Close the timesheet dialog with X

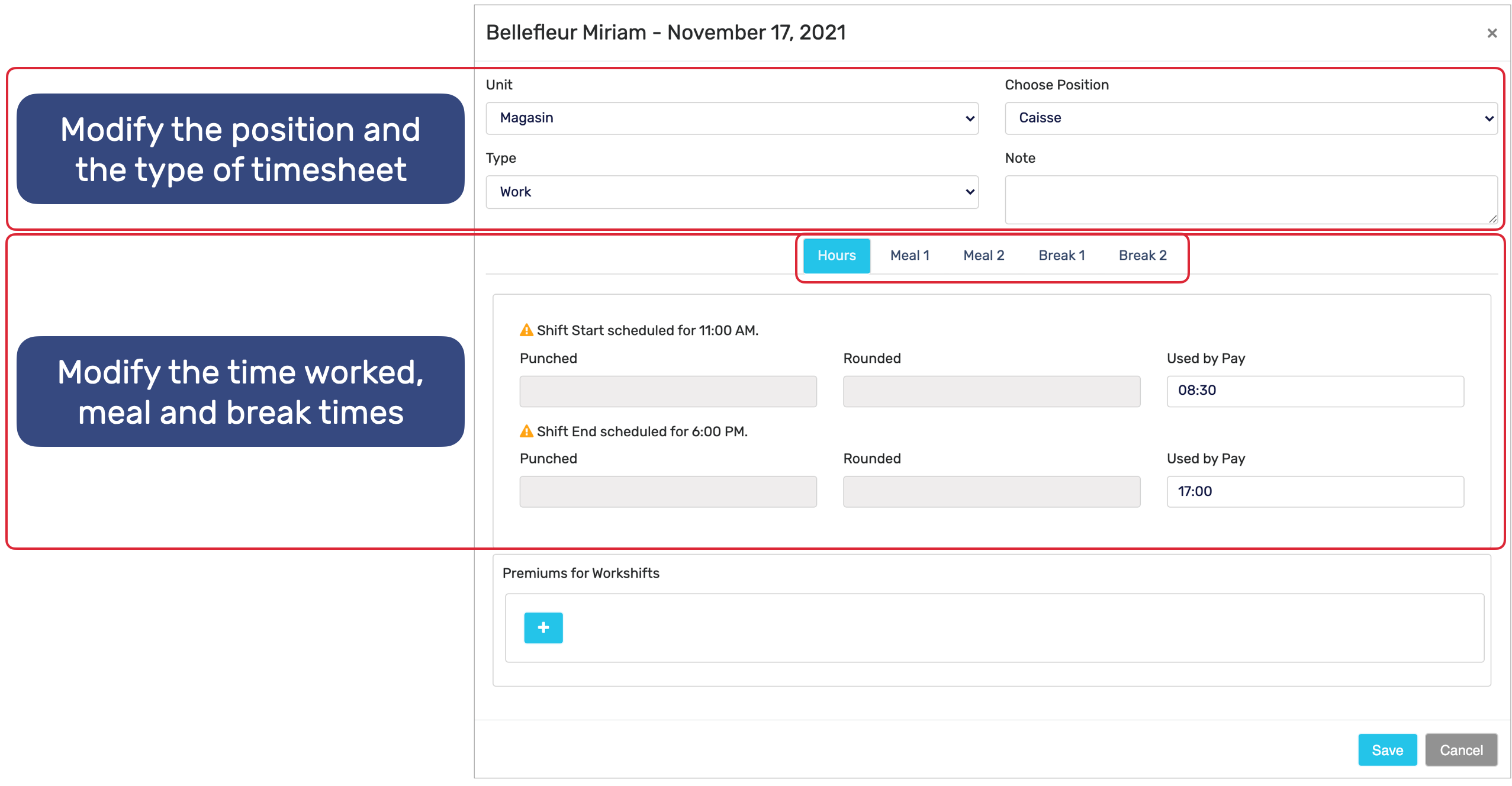1491,33
